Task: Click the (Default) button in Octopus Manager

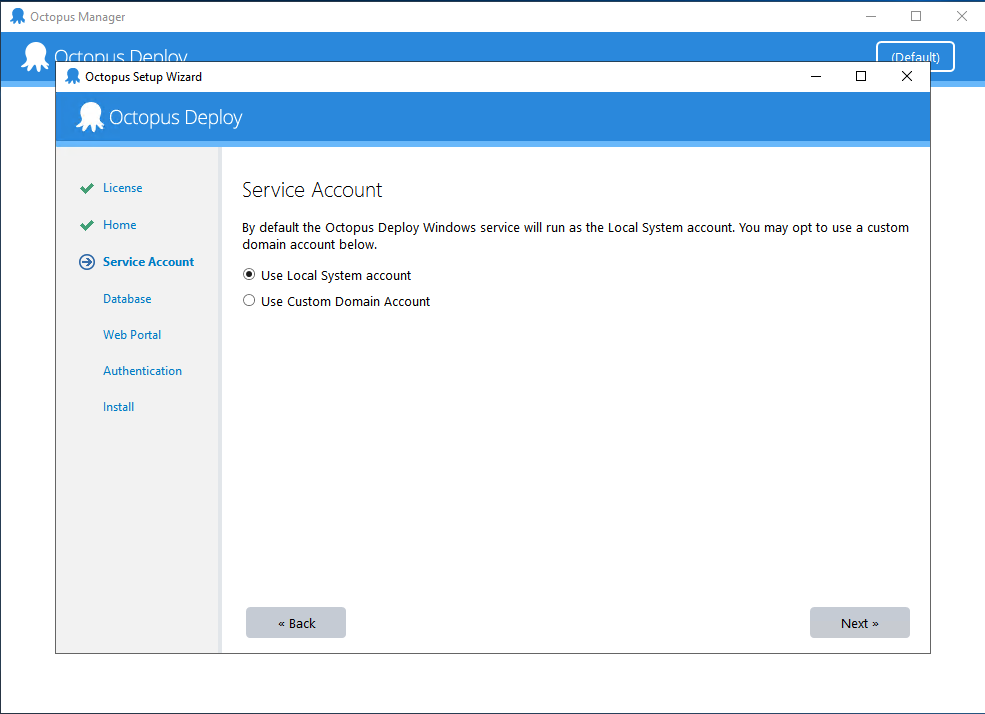Action: (915, 57)
